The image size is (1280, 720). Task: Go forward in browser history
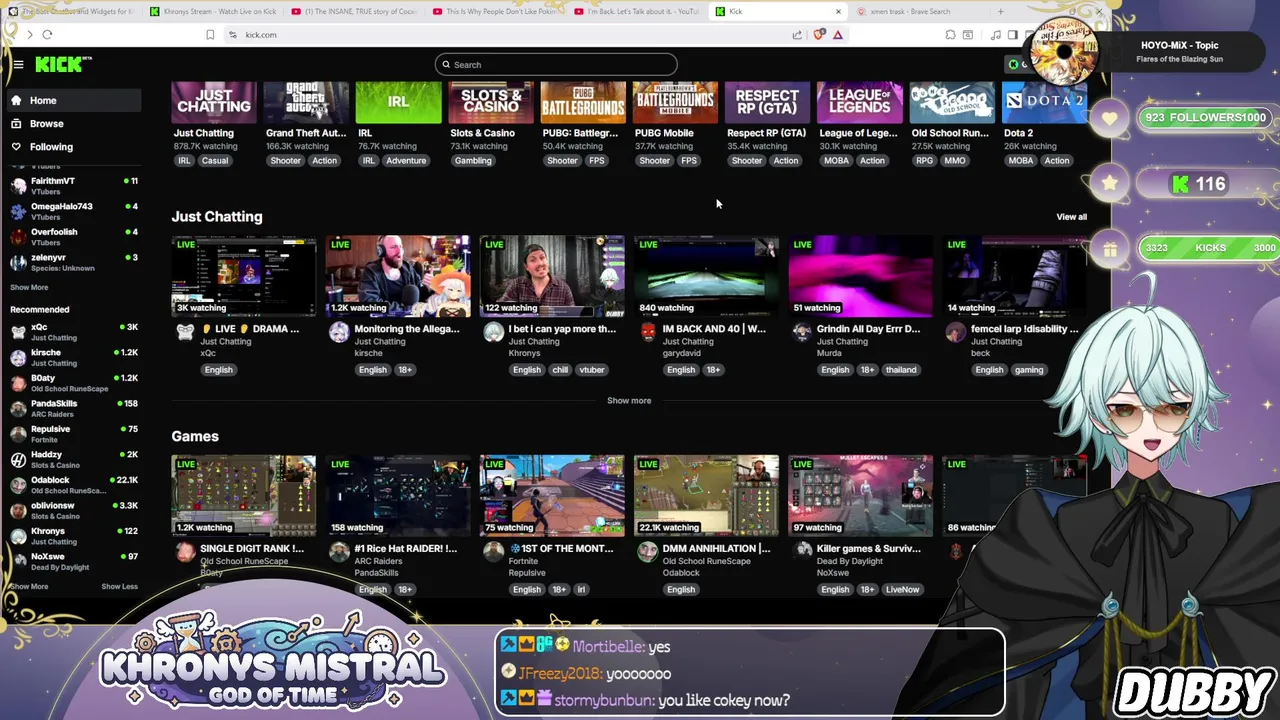click(29, 35)
